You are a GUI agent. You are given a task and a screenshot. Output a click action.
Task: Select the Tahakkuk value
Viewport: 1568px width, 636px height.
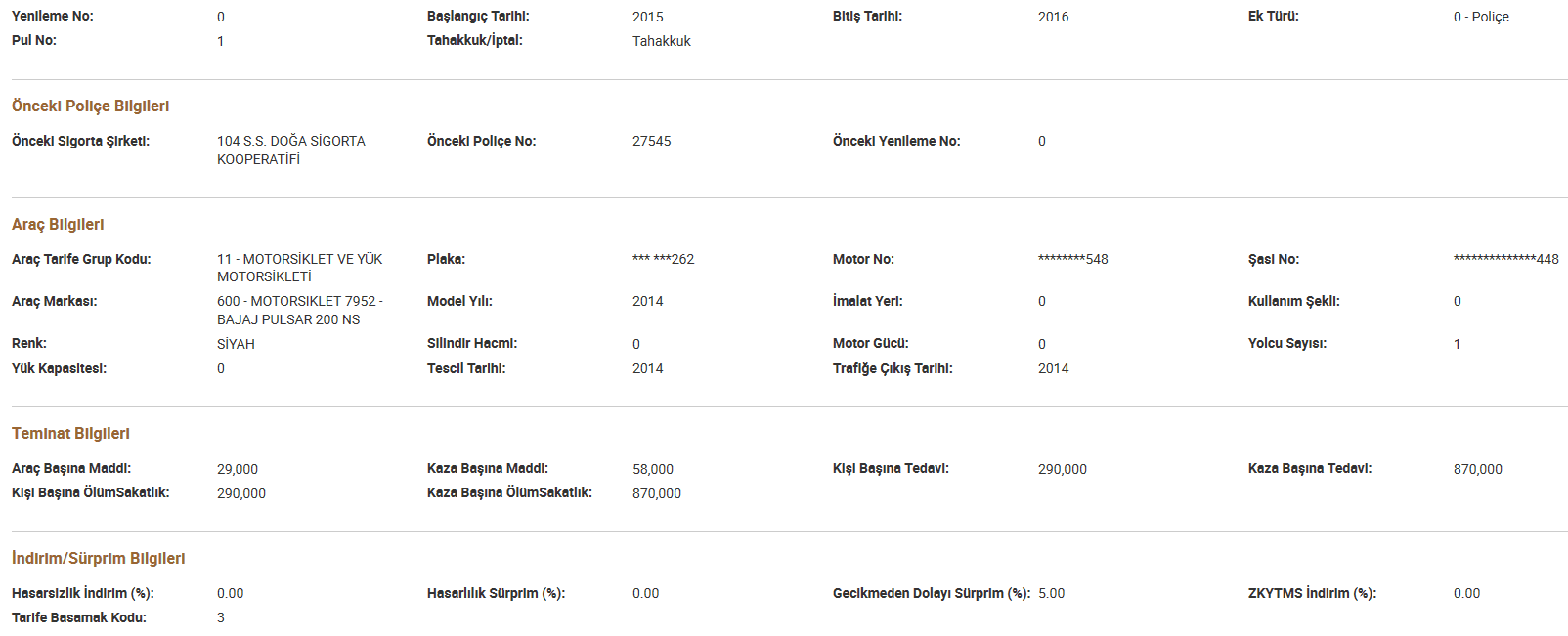pyautogui.click(x=661, y=41)
